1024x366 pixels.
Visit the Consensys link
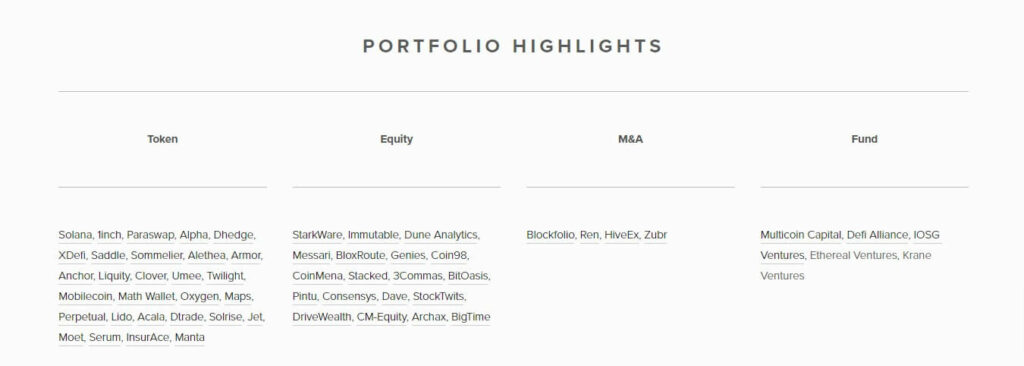[349, 296]
